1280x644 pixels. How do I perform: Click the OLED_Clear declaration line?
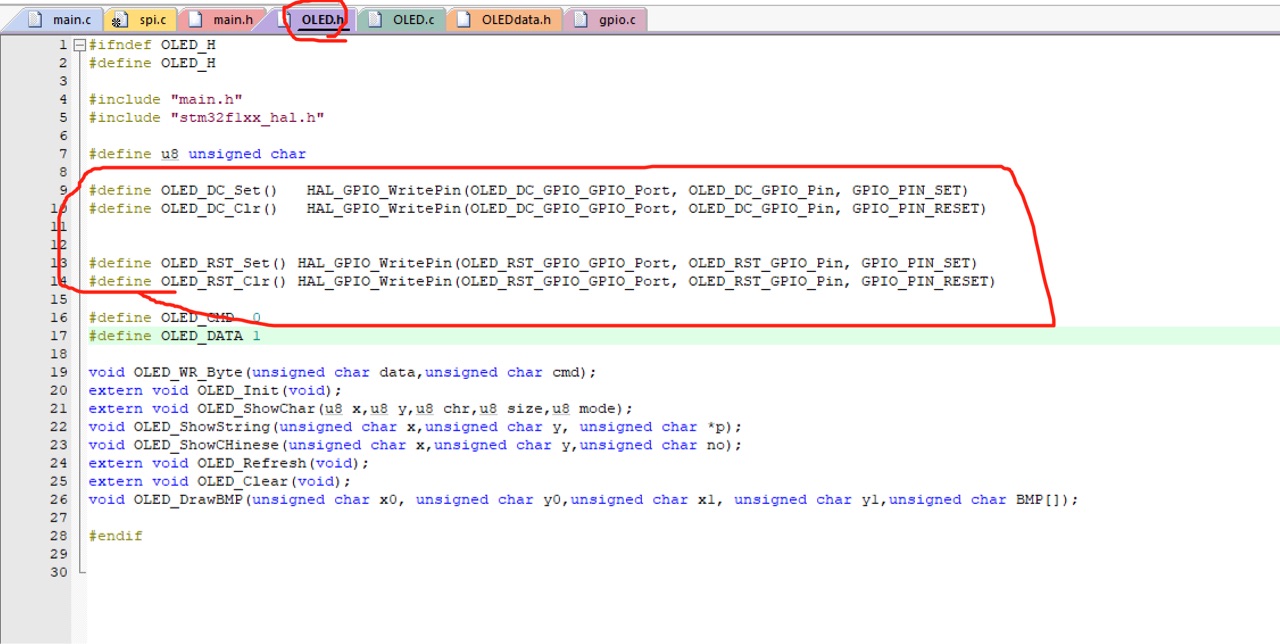(x=220, y=481)
